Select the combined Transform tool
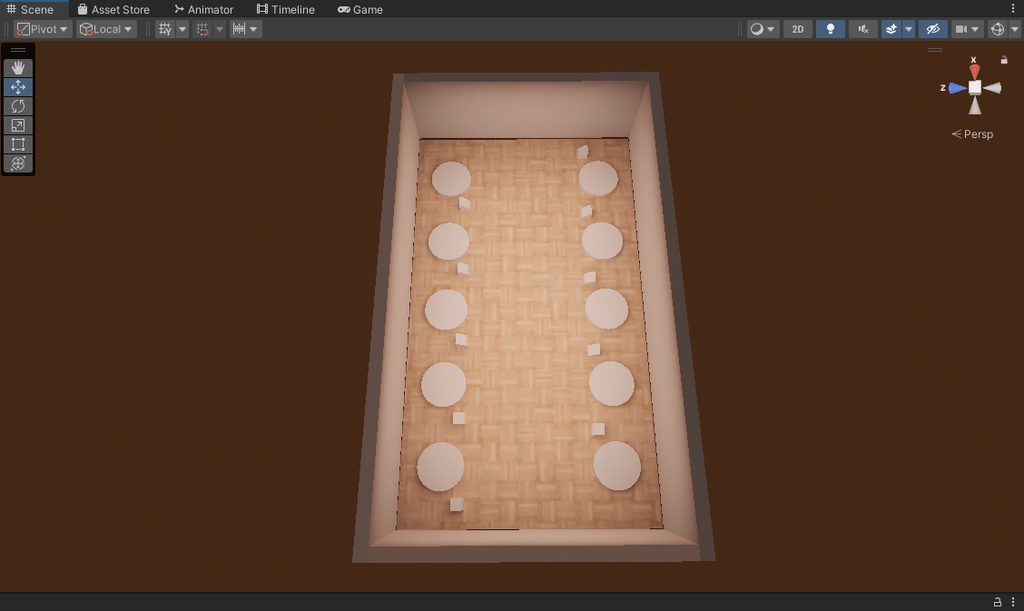Viewport: 1024px width, 611px height. pyautogui.click(x=18, y=164)
